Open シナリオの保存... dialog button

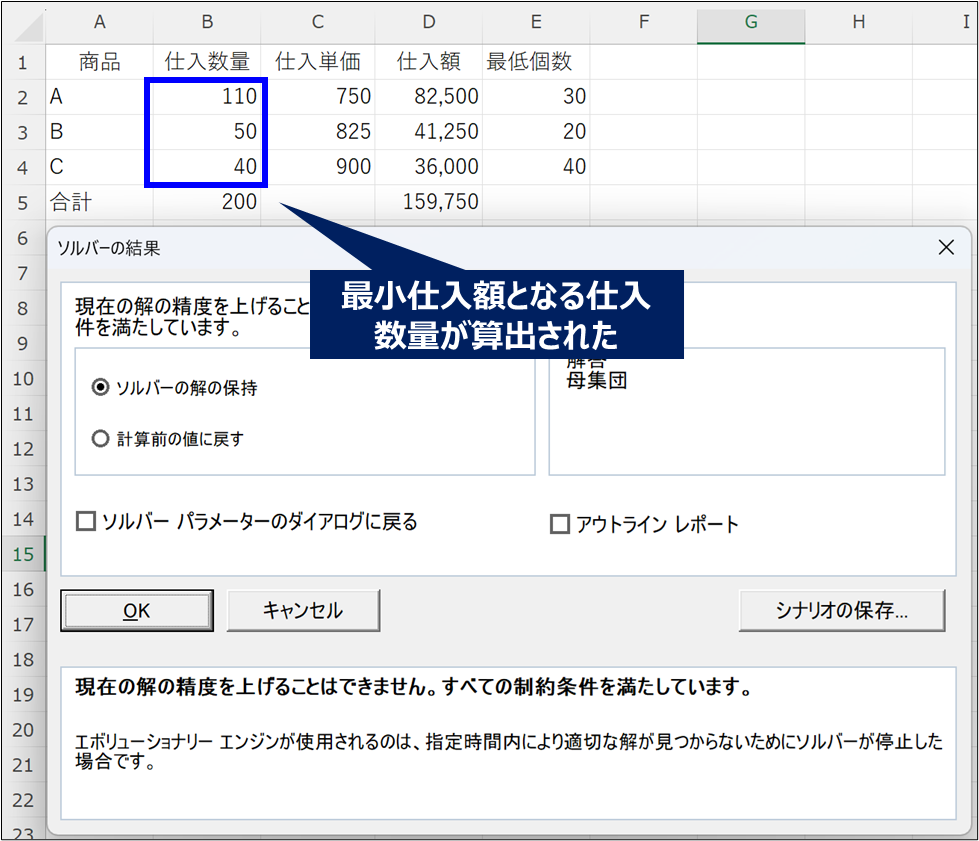(x=841, y=610)
